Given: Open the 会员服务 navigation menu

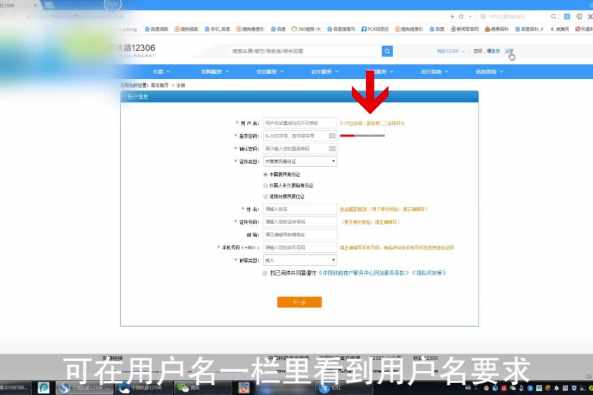Looking at the screenshot, I should pyautogui.click(x=270, y=72).
